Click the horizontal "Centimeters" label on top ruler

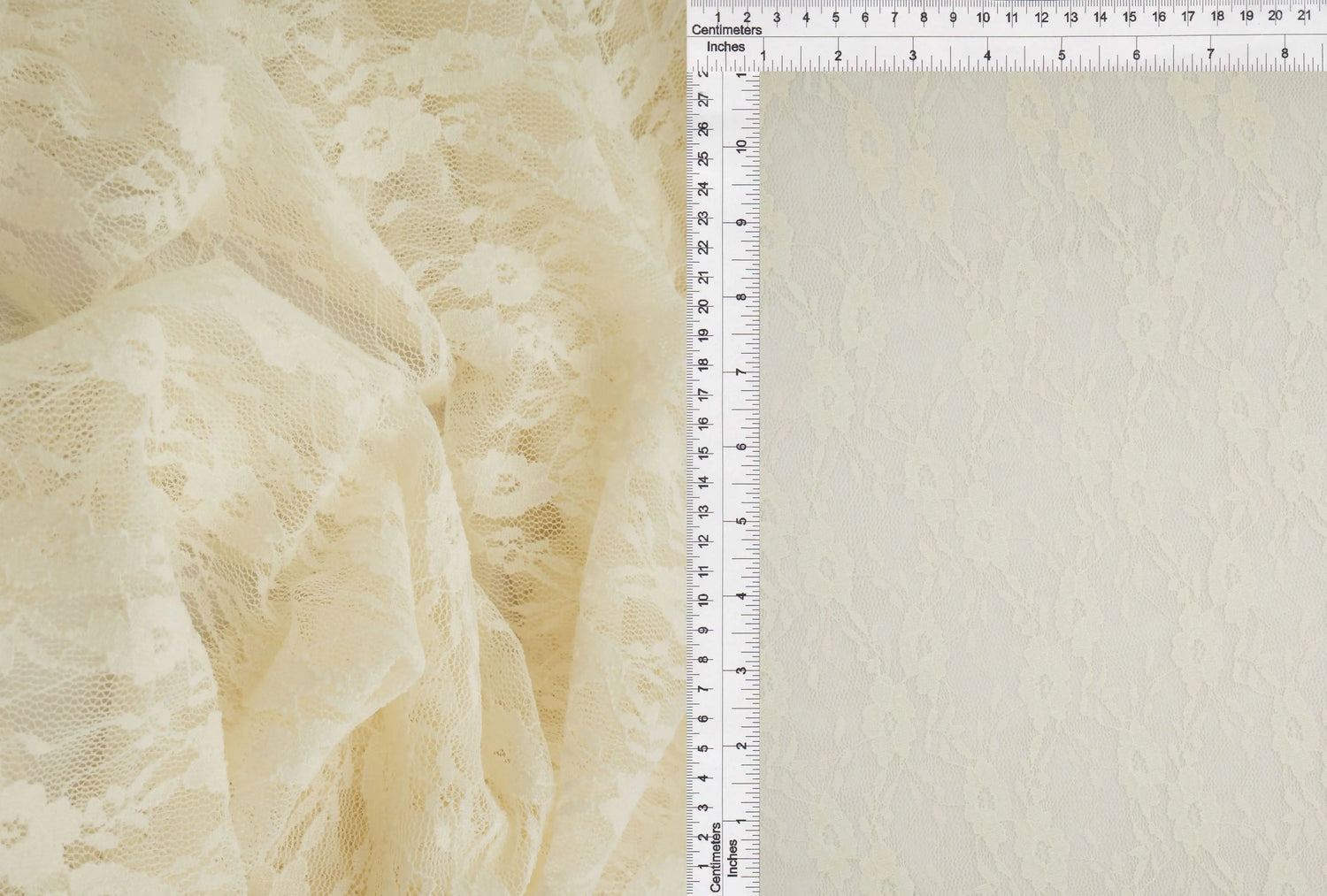[x=726, y=30]
